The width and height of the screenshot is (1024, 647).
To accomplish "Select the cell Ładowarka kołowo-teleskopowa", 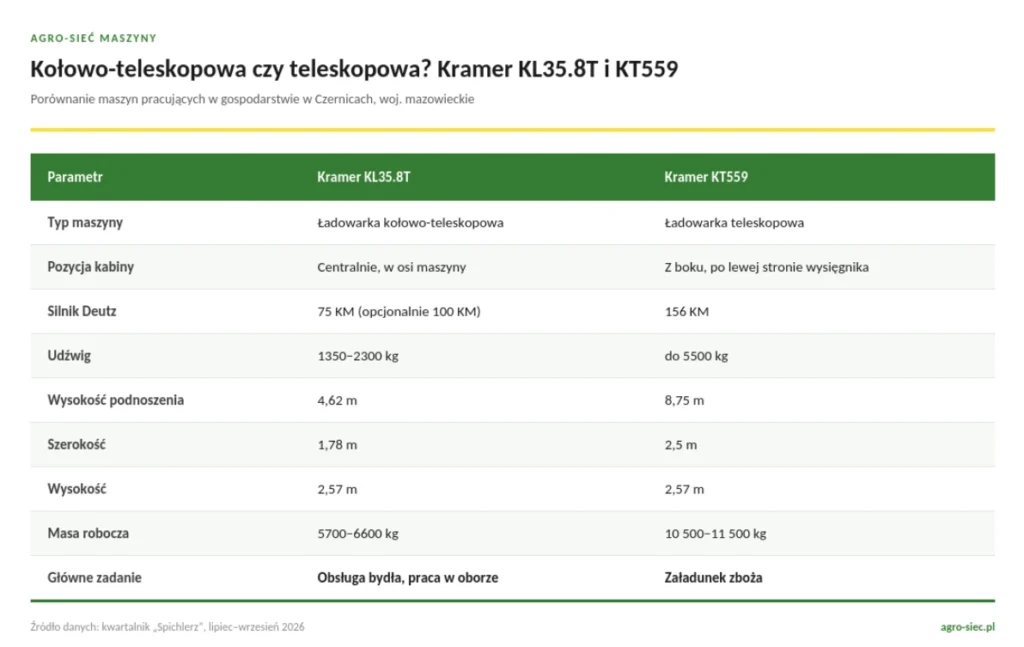I will coord(410,223).
